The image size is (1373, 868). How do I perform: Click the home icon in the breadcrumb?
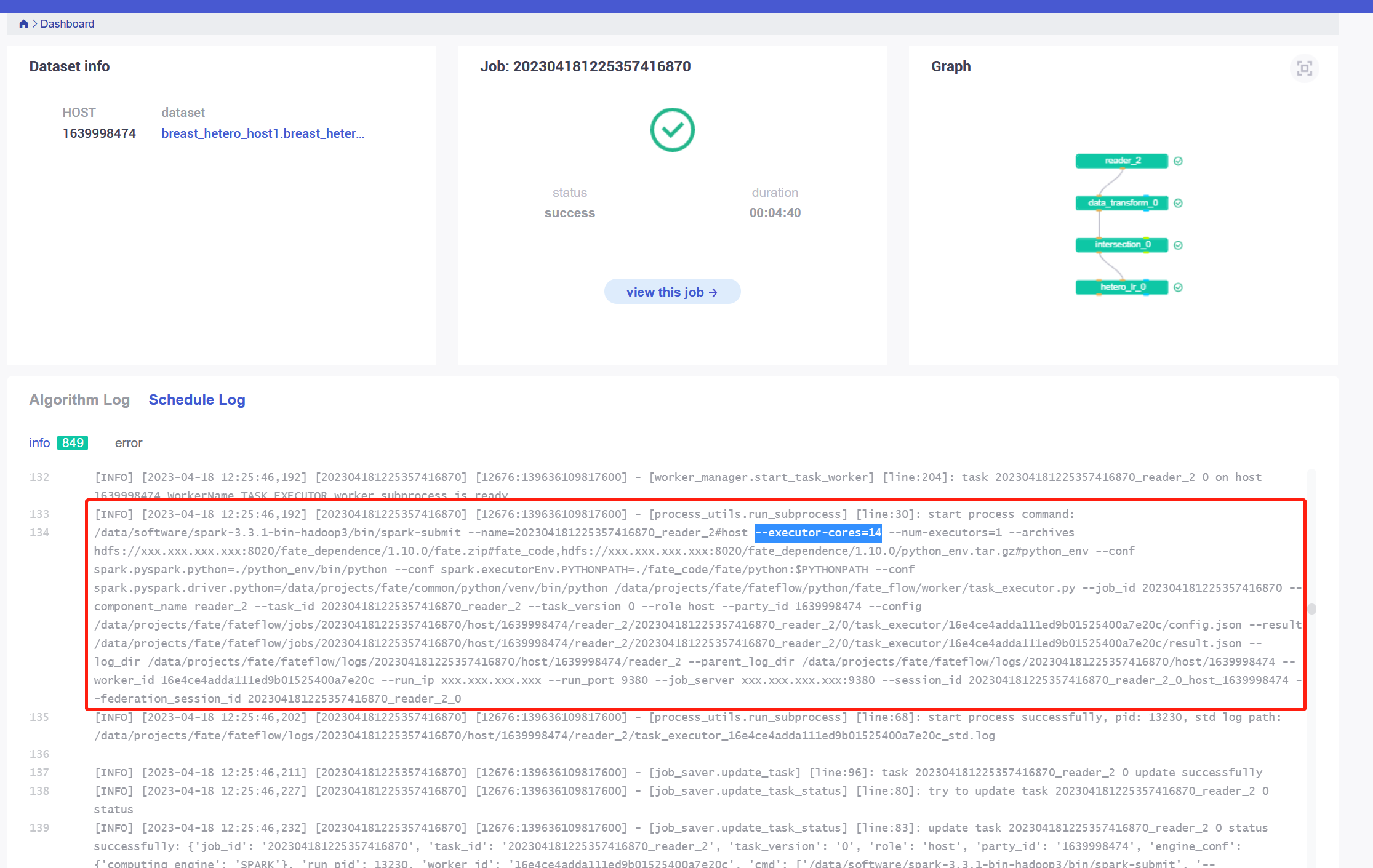click(x=23, y=23)
